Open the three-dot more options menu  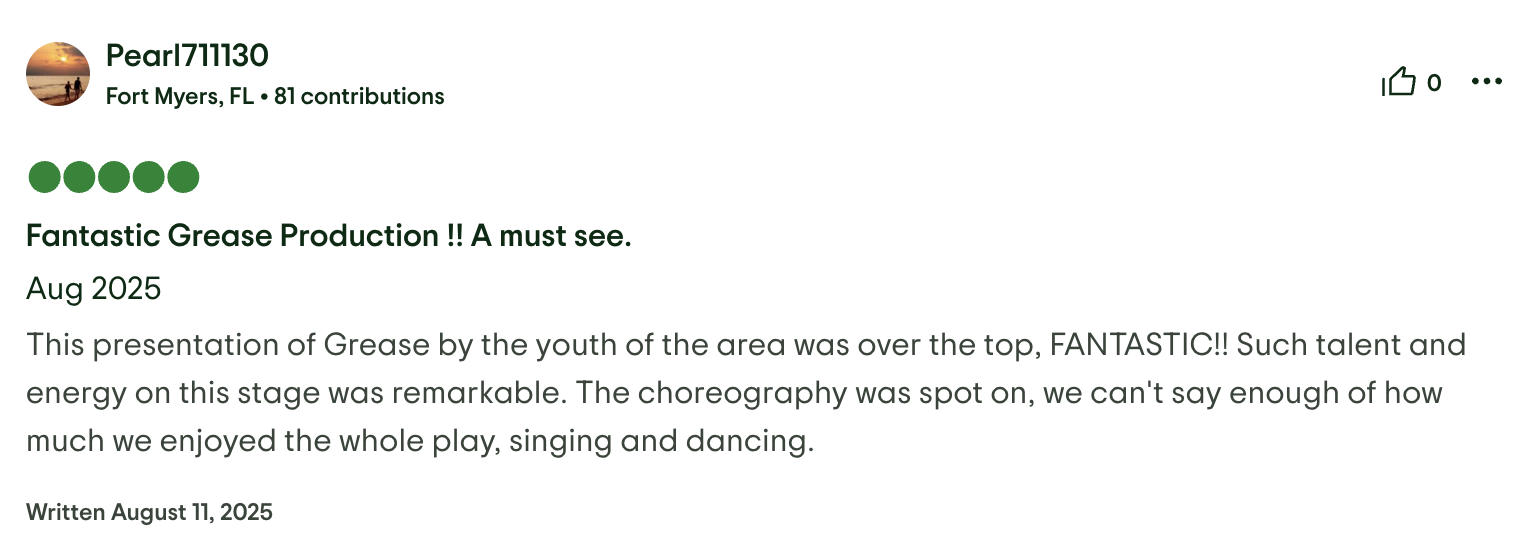tap(1487, 82)
